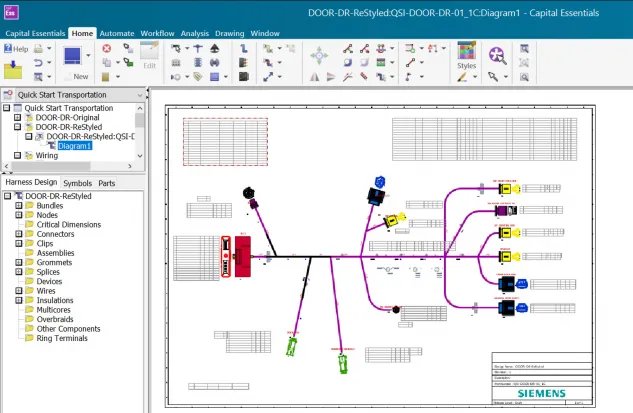Open dropdown arrow beside the paintbrush icon
This screenshot has width=633, height=413.
(x=475, y=76)
